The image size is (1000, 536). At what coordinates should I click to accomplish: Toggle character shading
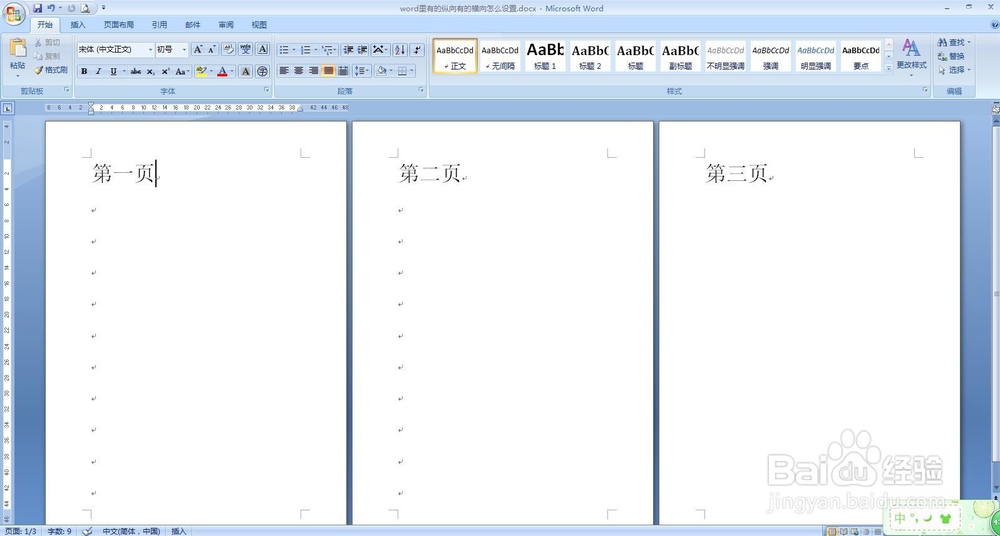tap(246, 71)
